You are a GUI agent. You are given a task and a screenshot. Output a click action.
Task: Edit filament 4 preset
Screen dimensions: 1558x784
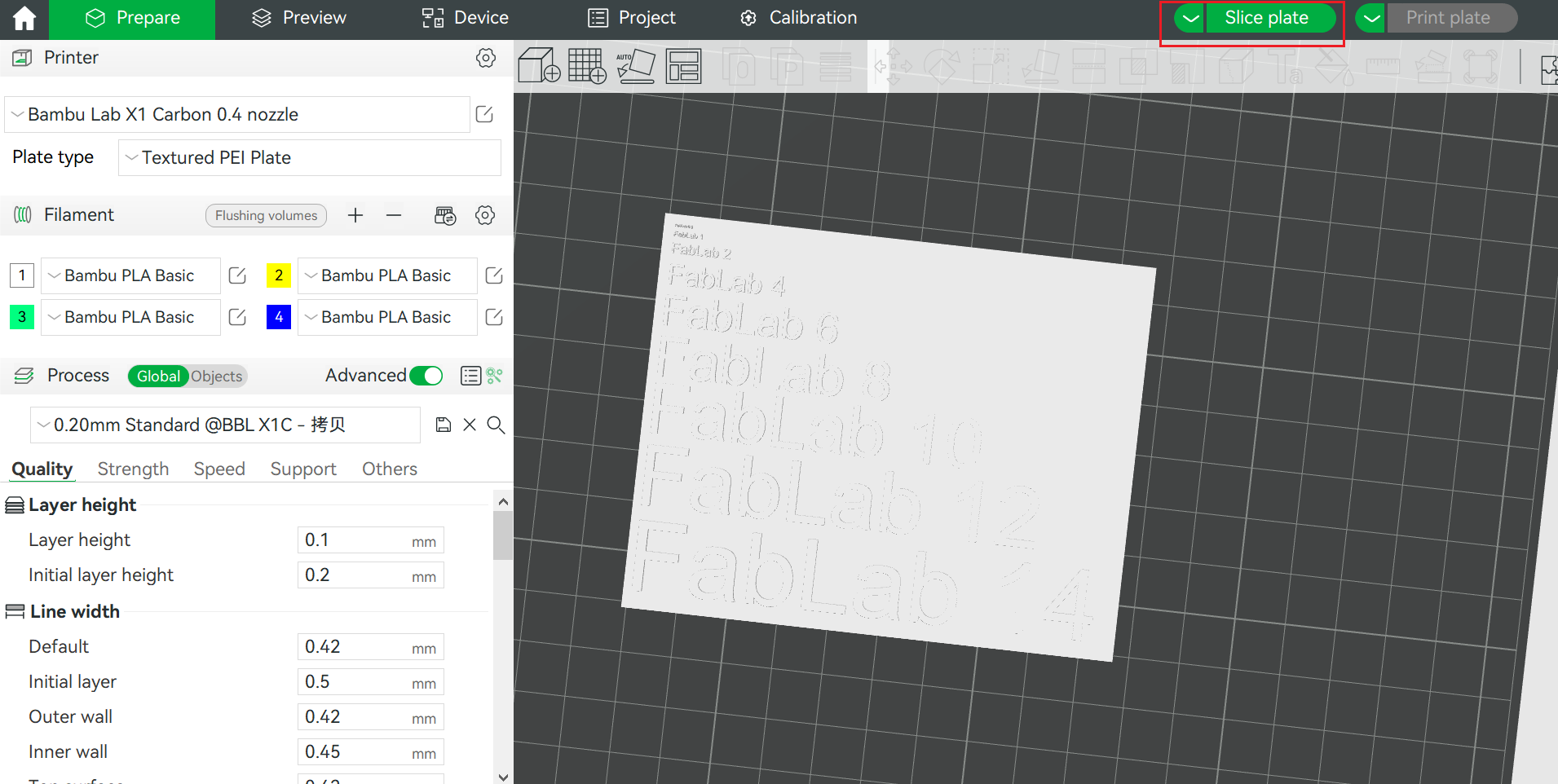494,317
